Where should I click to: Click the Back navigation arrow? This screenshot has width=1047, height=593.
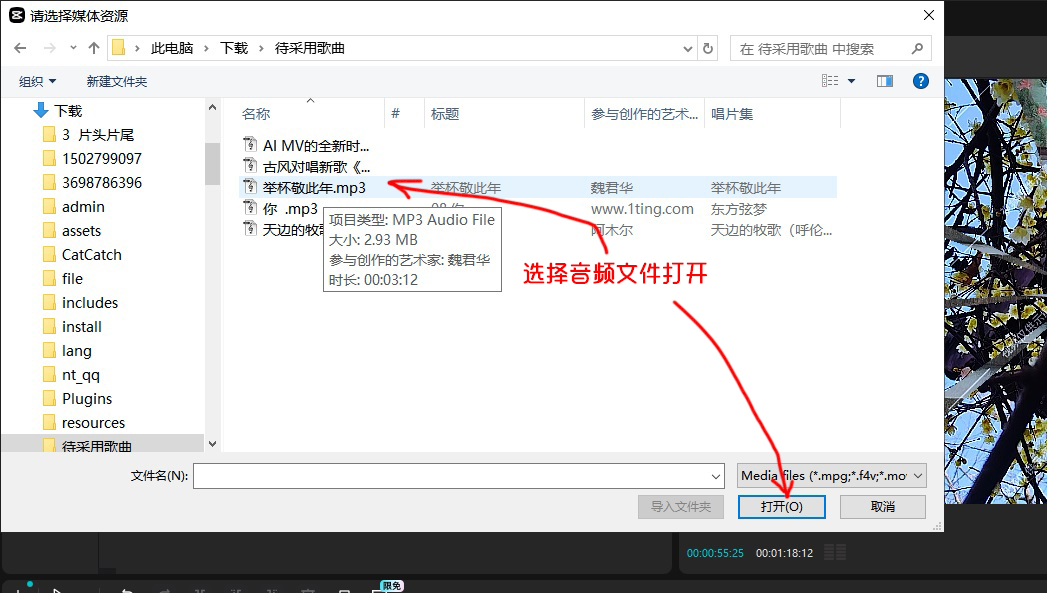coord(20,48)
